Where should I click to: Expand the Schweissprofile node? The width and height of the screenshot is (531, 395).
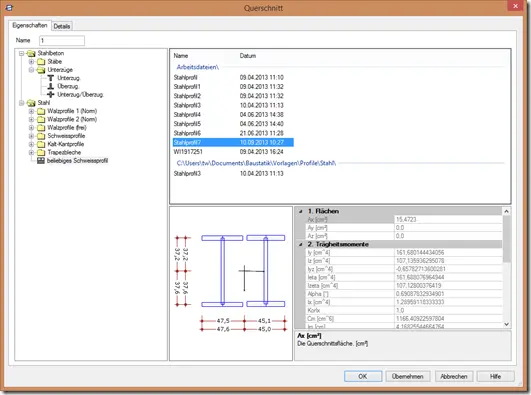click(x=31, y=136)
